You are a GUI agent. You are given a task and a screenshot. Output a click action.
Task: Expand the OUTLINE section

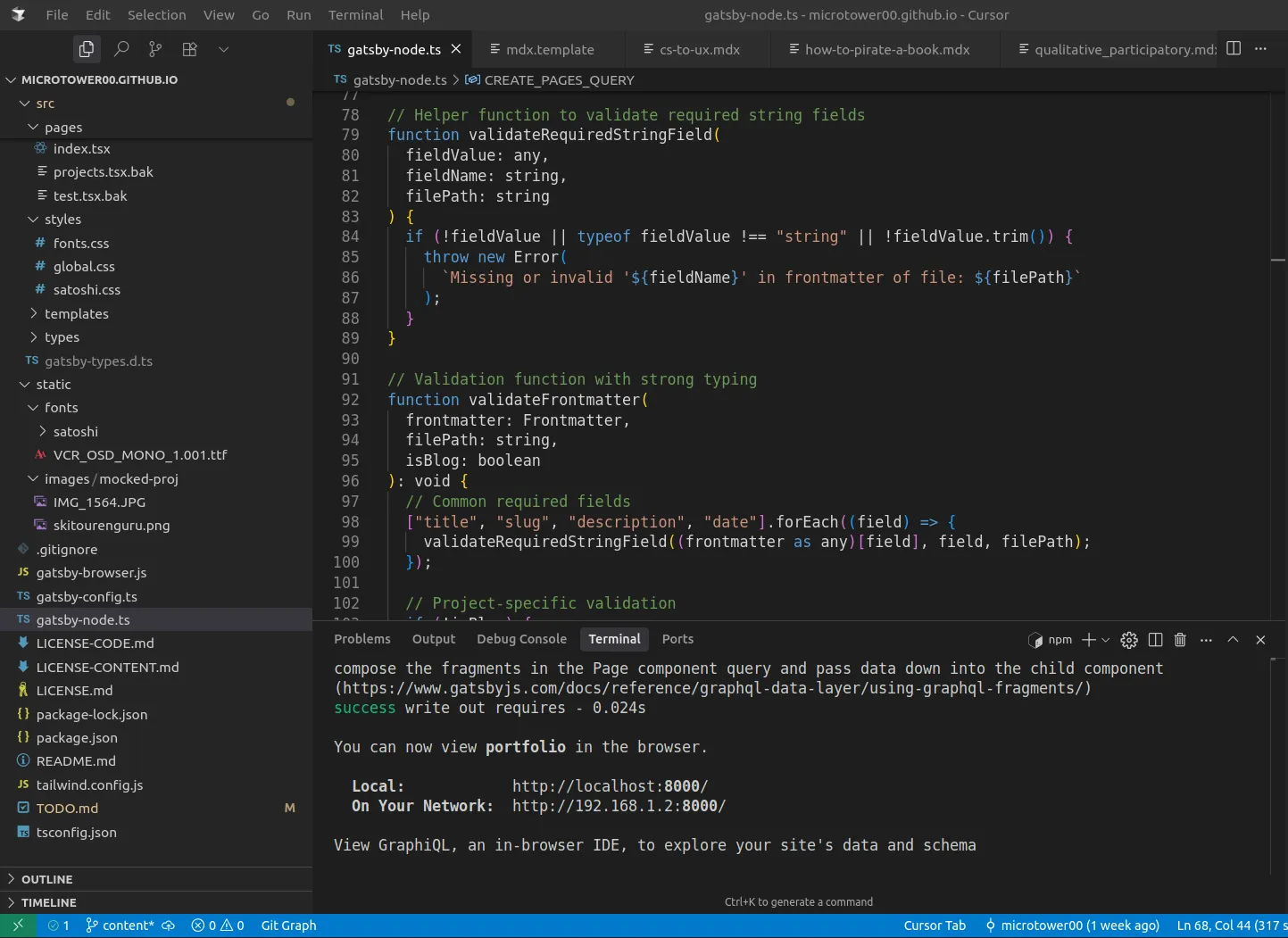[46, 879]
